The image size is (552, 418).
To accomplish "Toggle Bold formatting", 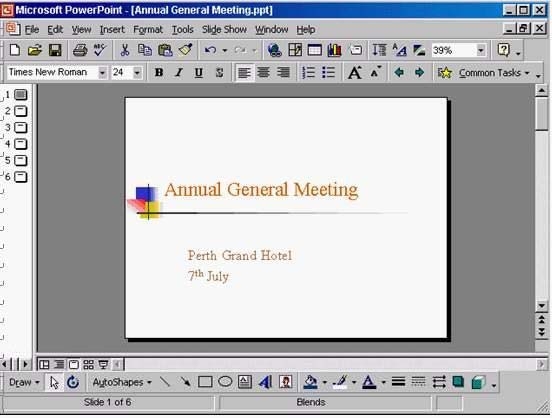I will [x=159, y=73].
